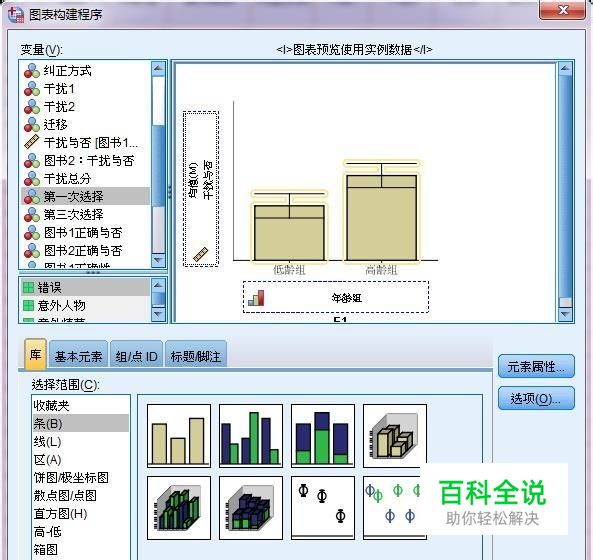Viewport: 593px width, 560px height.
Task: Click the category list scroll down arrow
Action: point(158,314)
